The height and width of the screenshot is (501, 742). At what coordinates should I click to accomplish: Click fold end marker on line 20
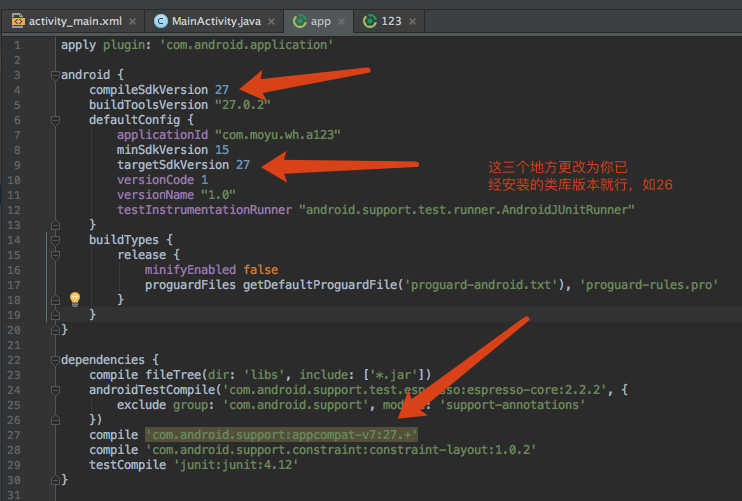pos(55,330)
